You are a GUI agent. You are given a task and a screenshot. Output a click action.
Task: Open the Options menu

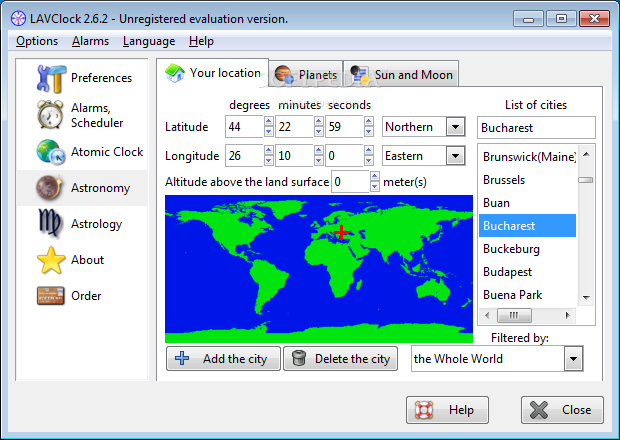point(37,41)
